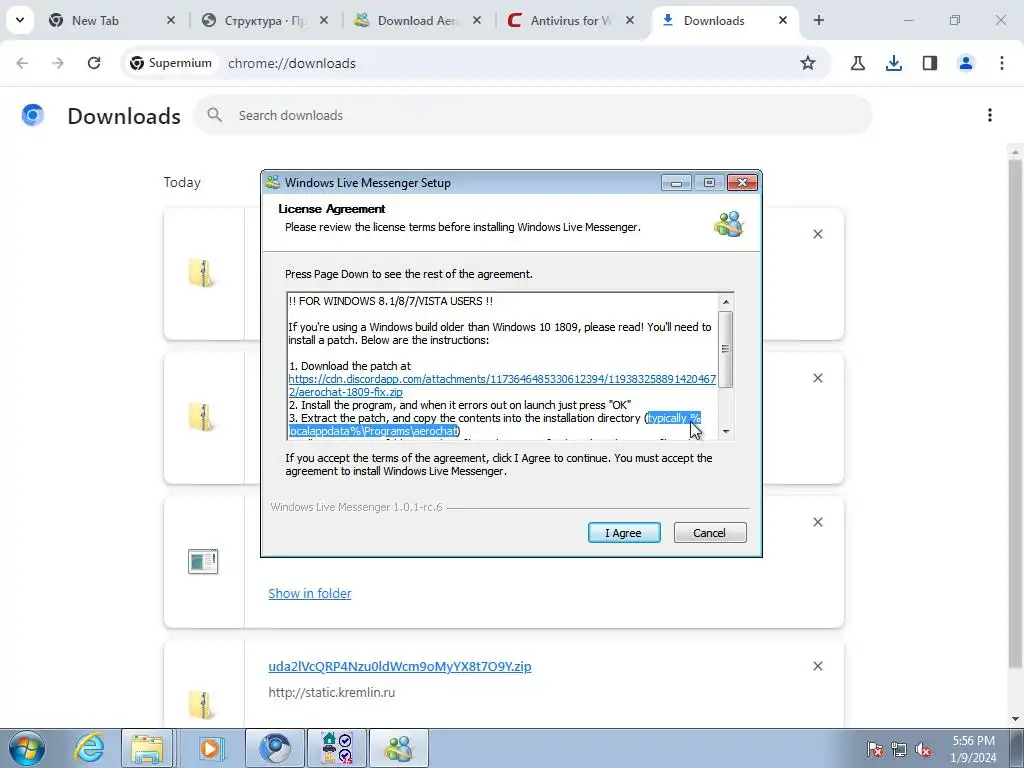
Task: Click Show in folder link
Action: [310, 593]
